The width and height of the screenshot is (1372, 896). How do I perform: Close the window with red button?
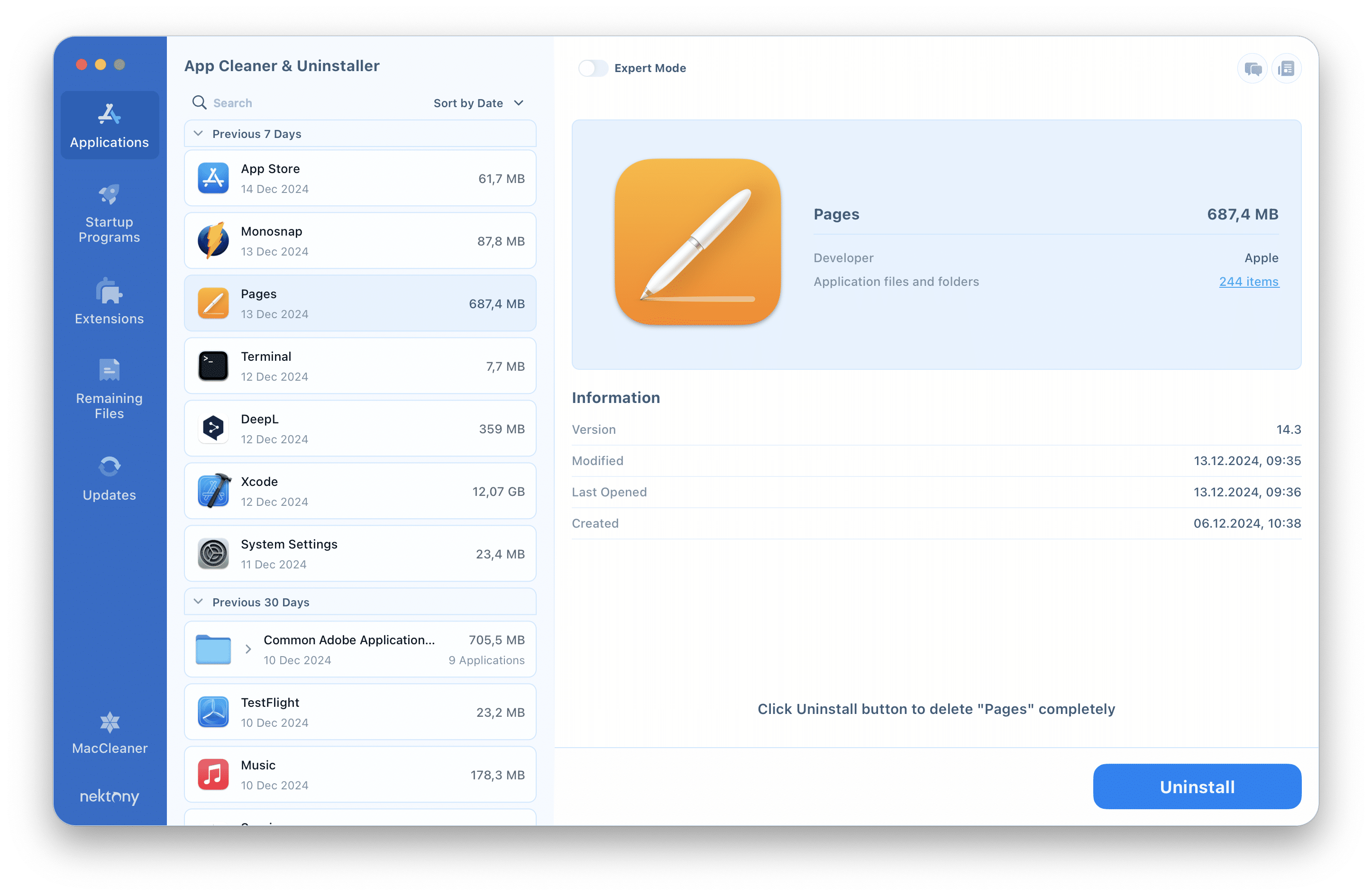[x=82, y=64]
